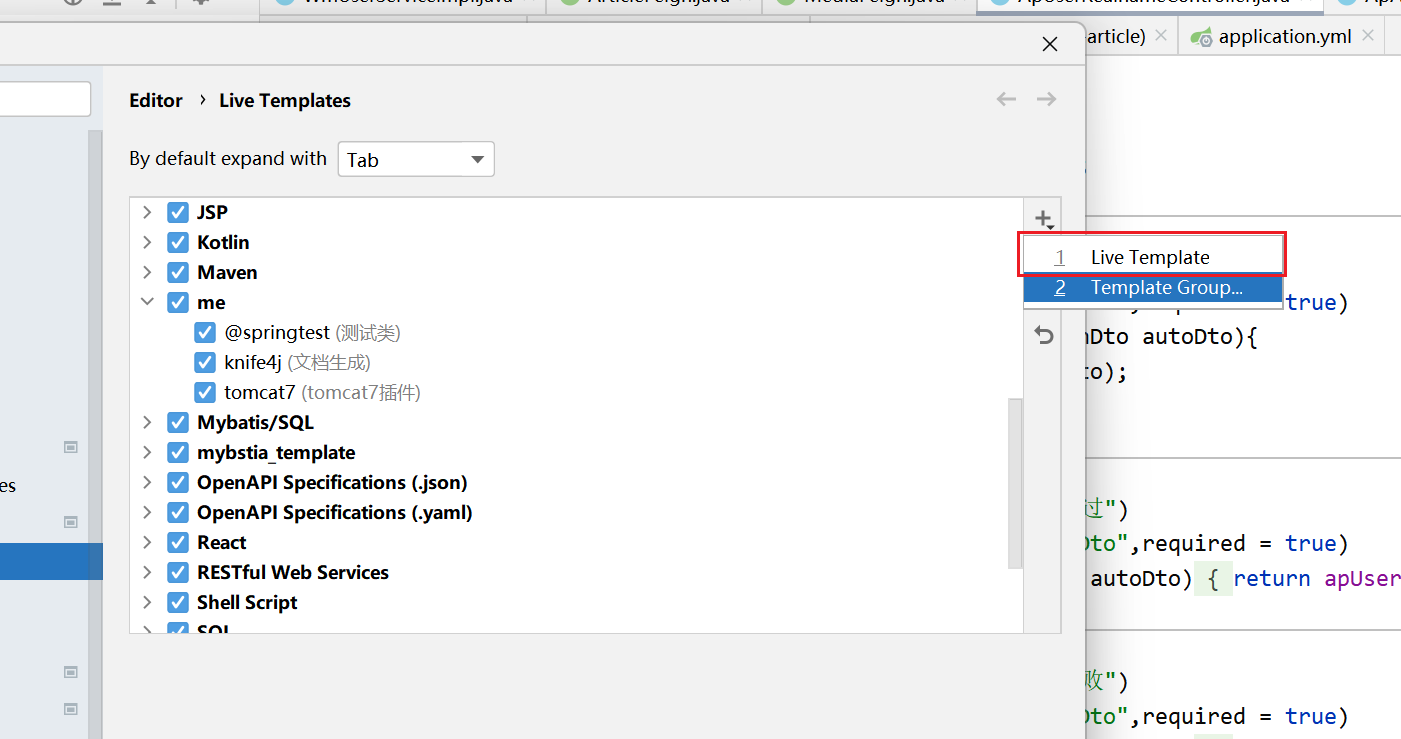This screenshot has width=1401, height=739.
Task: Uncheck the me group checkbox
Action: pyautogui.click(x=178, y=302)
